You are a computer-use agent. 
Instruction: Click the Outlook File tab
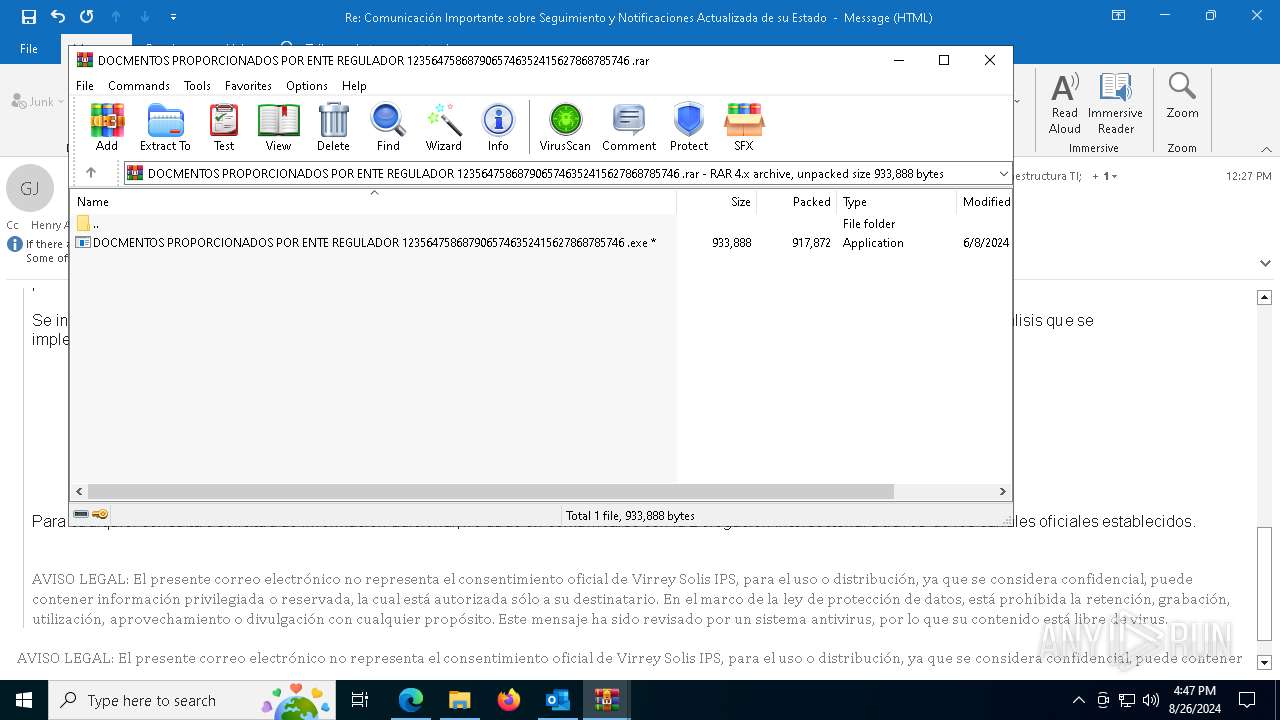tap(29, 48)
